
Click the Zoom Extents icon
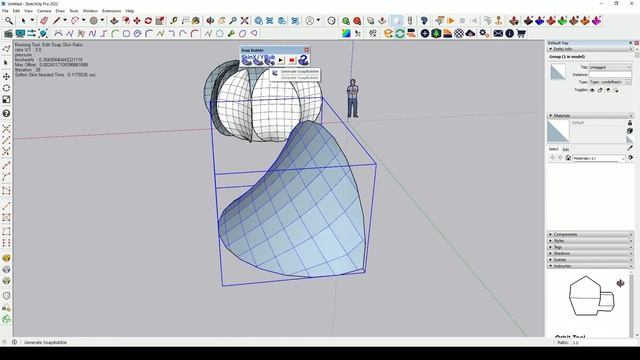coord(244,21)
